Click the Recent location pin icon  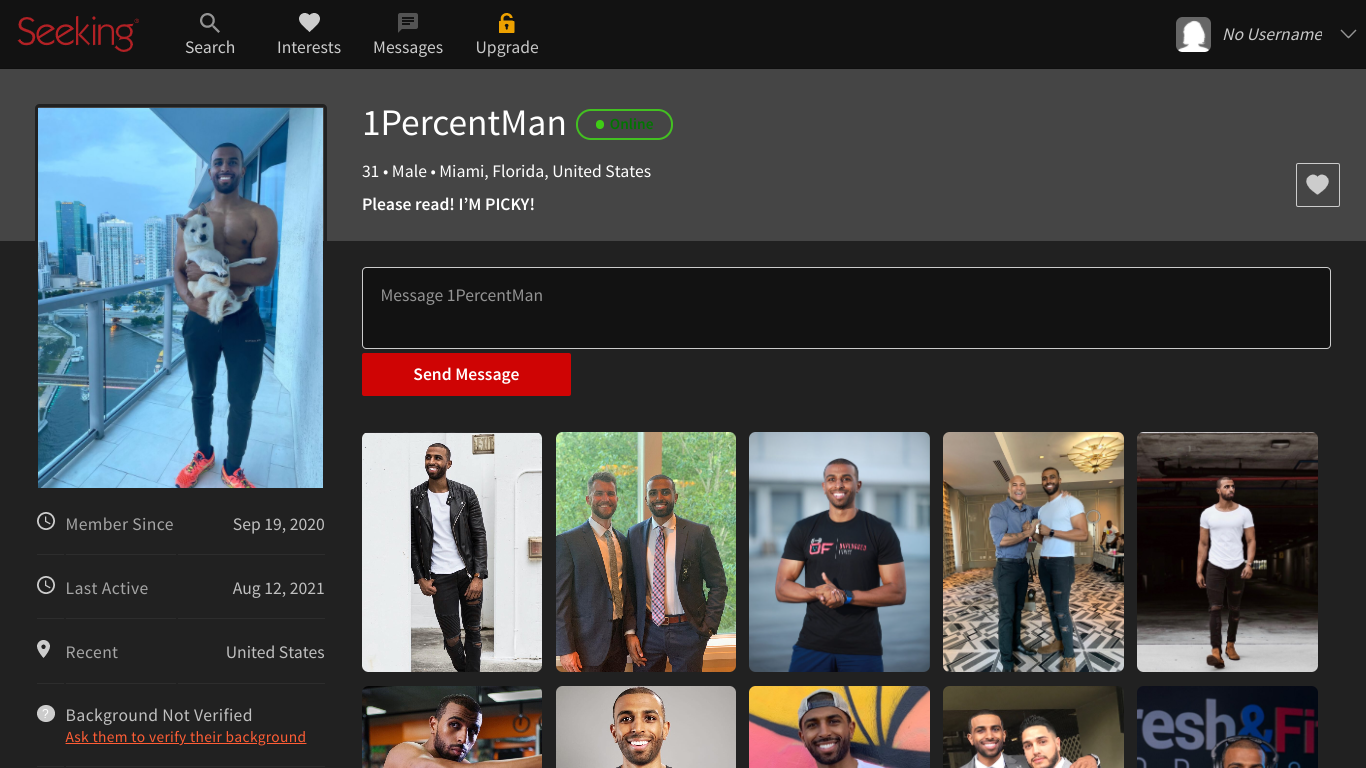[44, 649]
